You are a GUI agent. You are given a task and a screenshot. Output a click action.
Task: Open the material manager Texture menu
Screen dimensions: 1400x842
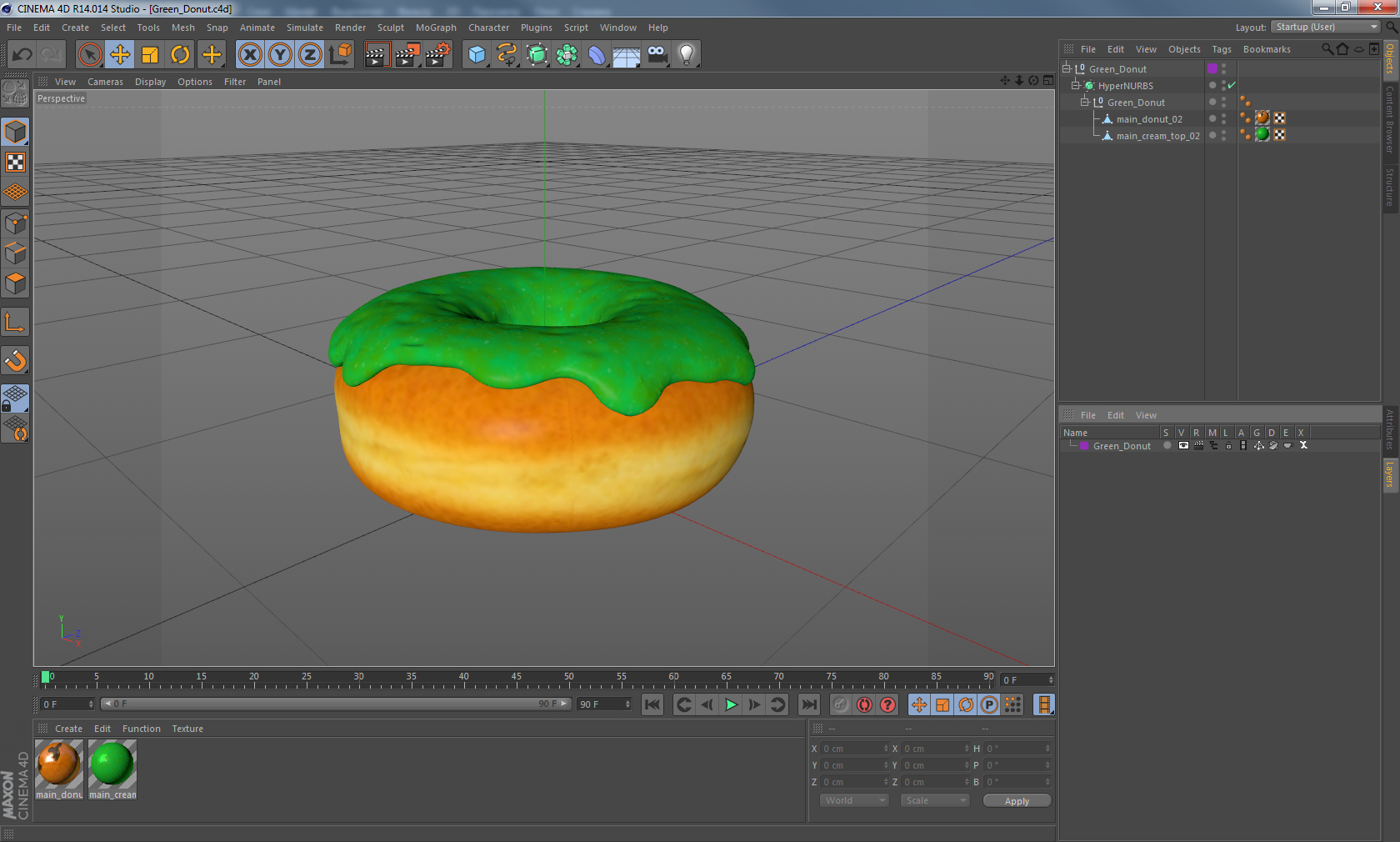[x=187, y=729]
